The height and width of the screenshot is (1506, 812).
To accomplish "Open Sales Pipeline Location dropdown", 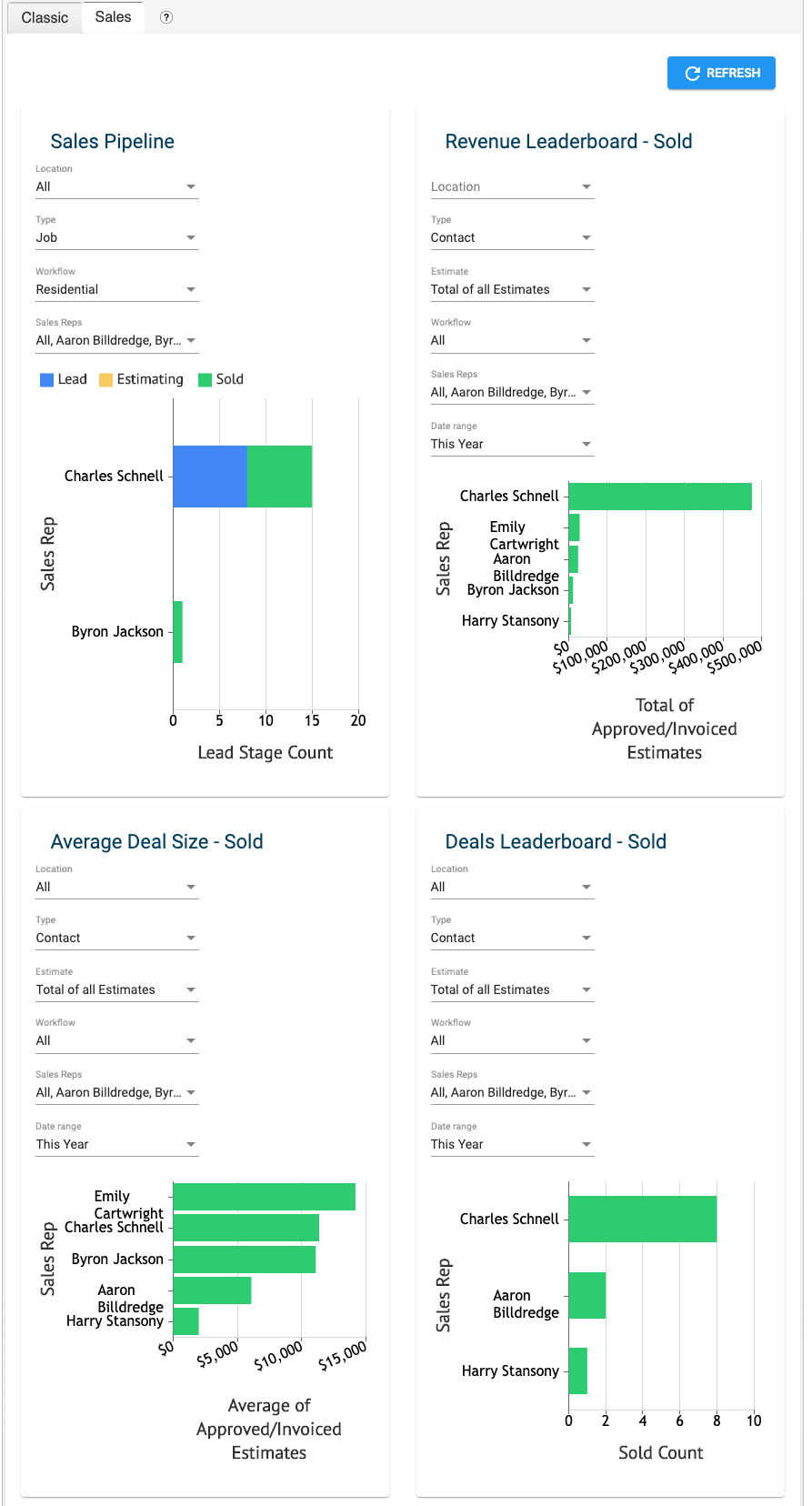I will [x=116, y=186].
